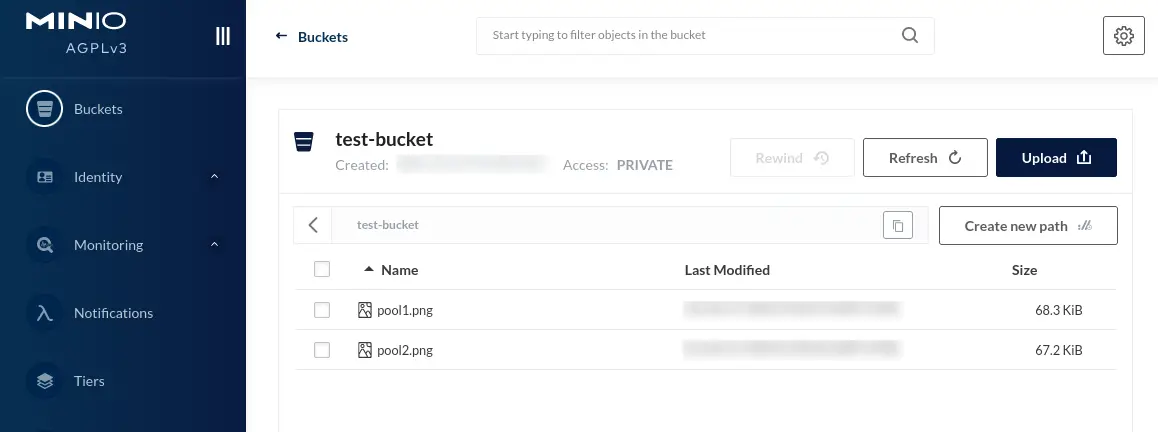This screenshot has width=1158, height=432.
Task: Check the box for pool1.png
Action: [322, 310]
